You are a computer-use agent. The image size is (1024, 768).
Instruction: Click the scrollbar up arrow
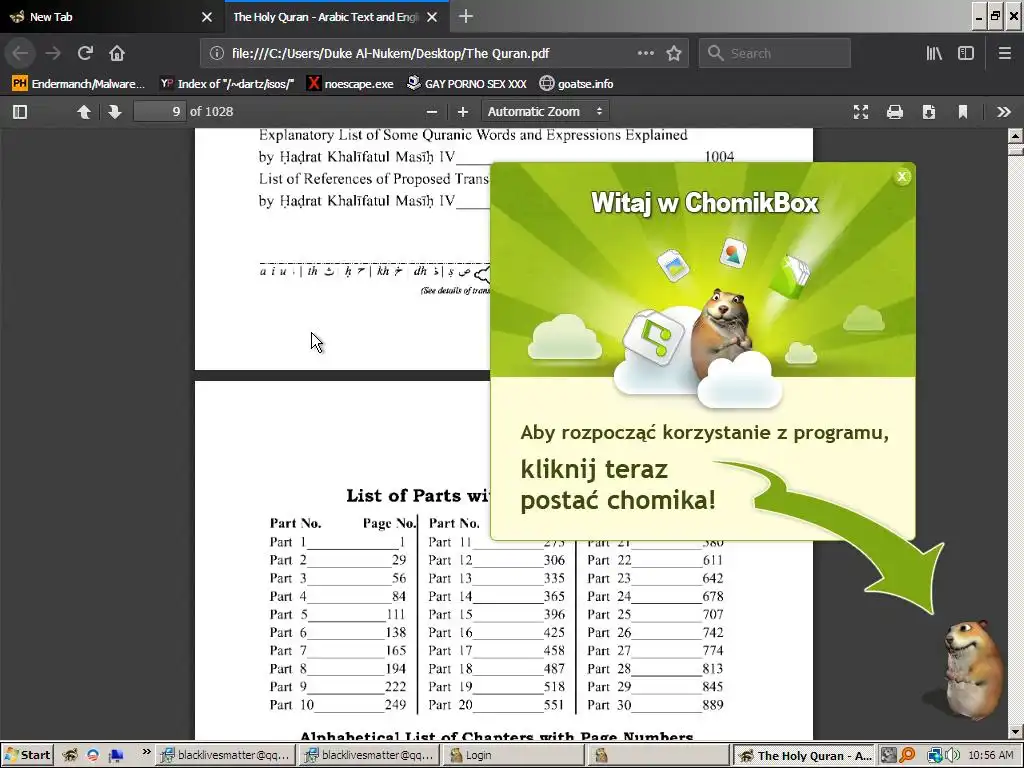click(1016, 136)
